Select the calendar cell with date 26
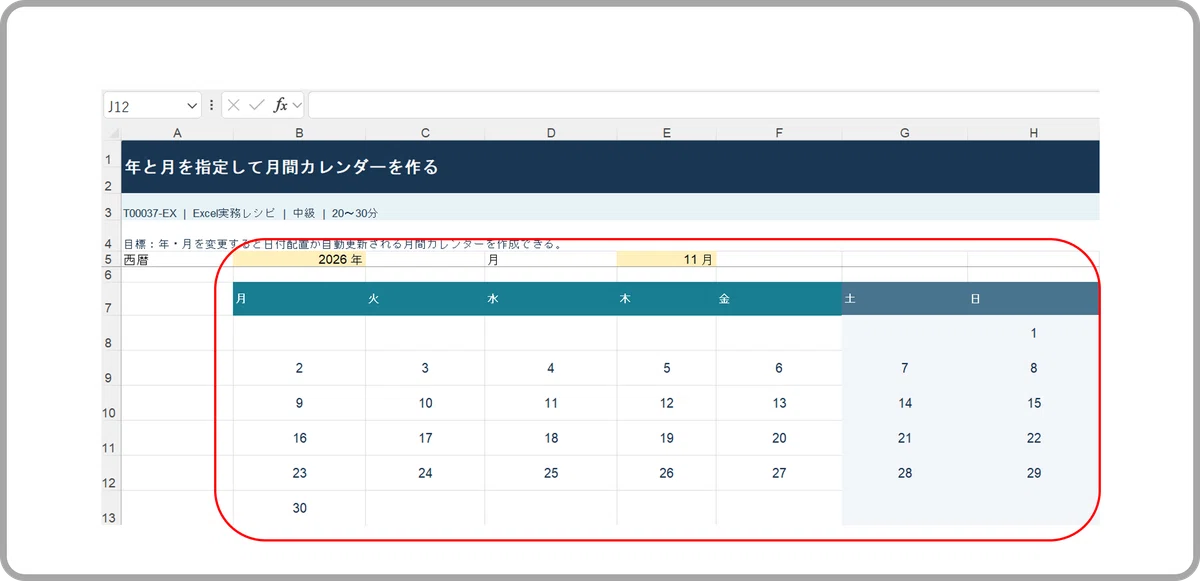Viewport: 1200px width, 581px height. point(667,473)
